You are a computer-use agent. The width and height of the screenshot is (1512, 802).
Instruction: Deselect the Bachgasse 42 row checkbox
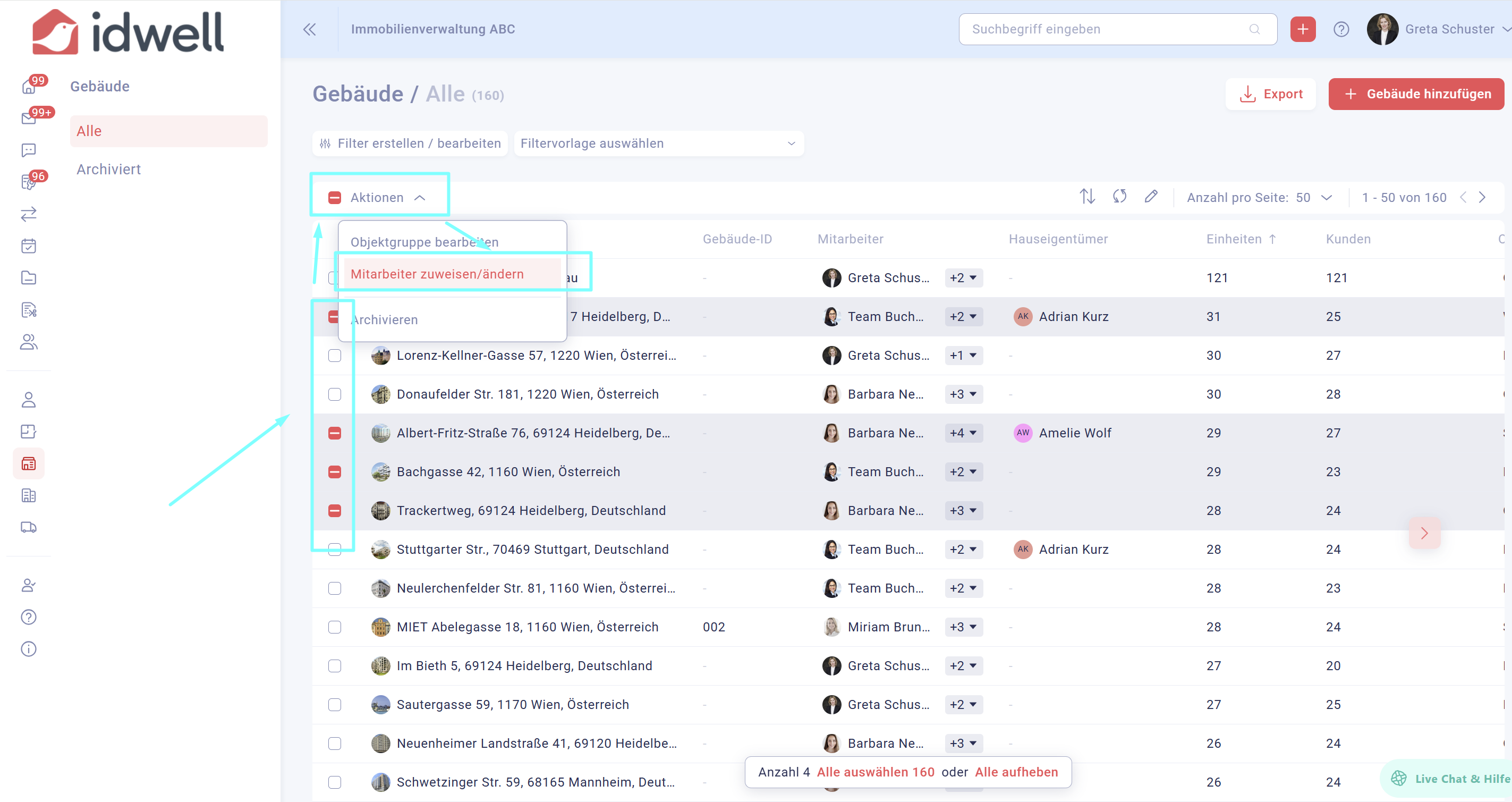tap(335, 472)
